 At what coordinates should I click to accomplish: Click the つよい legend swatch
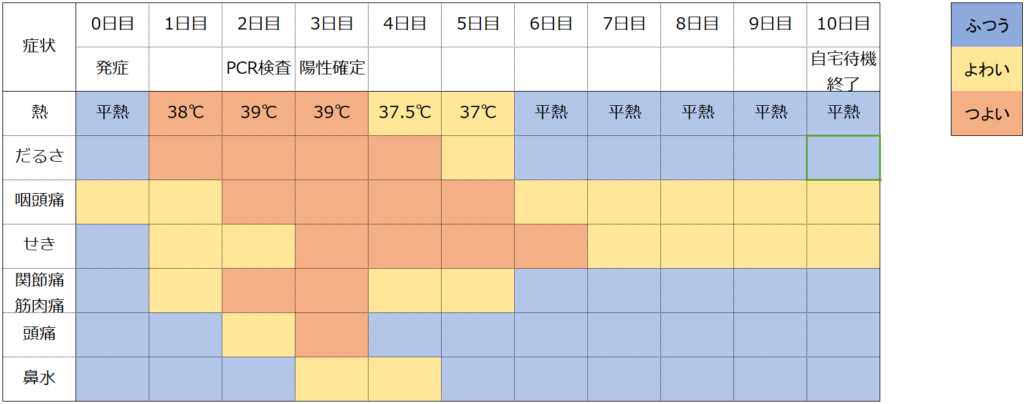(x=985, y=115)
